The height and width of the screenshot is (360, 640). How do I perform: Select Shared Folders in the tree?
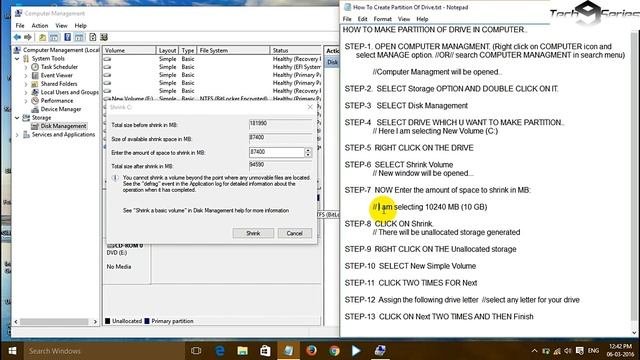pyautogui.click(x=59, y=84)
